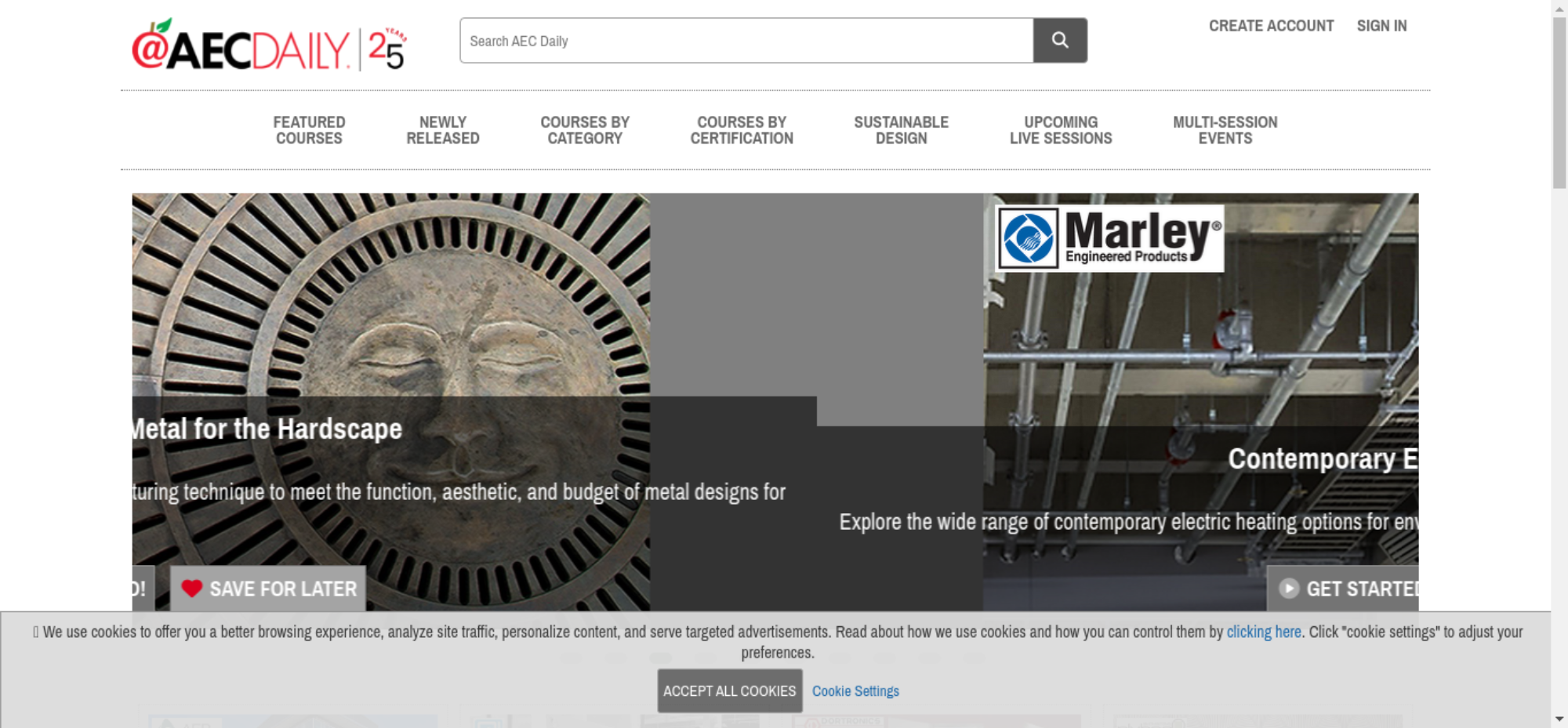Screen dimensions: 1568x728
Task: Click the scrollbar down arrow
Action: point(1559,719)
